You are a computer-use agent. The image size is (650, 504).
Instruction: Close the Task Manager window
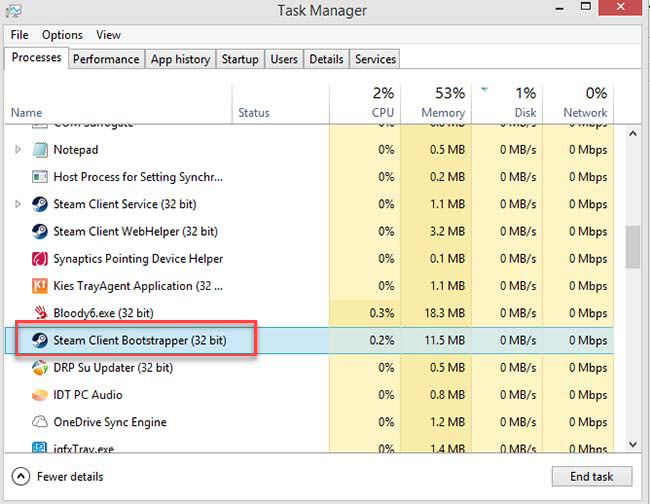(x=620, y=7)
